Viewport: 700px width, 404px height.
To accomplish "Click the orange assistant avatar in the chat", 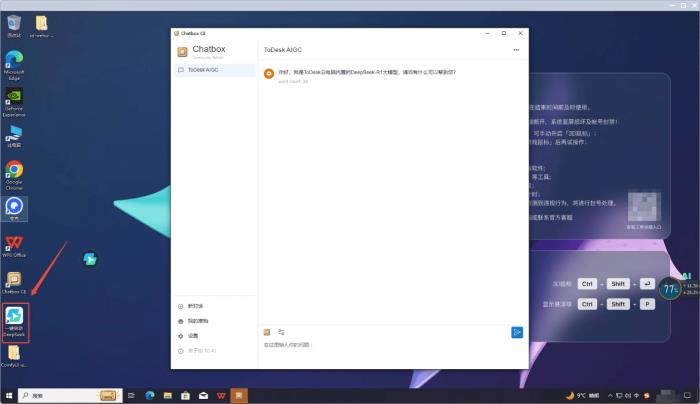I will tap(269, 74).
